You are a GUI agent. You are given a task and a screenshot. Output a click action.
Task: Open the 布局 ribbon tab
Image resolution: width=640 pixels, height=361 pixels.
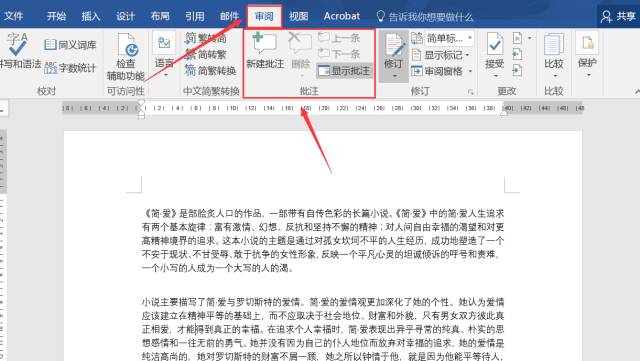coord(160,16)
